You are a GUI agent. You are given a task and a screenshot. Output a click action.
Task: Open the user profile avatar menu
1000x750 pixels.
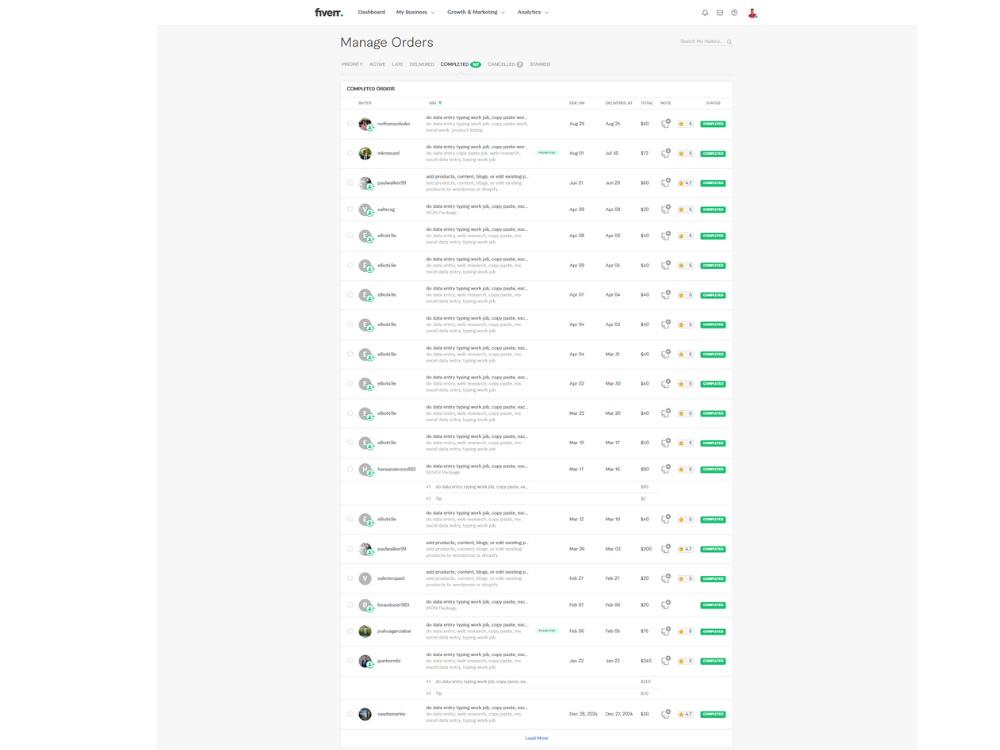[x=753, y=13]
